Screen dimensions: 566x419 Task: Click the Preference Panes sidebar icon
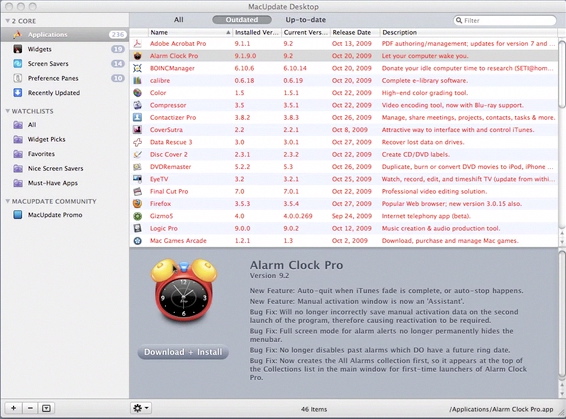click(x=18, y=78)
